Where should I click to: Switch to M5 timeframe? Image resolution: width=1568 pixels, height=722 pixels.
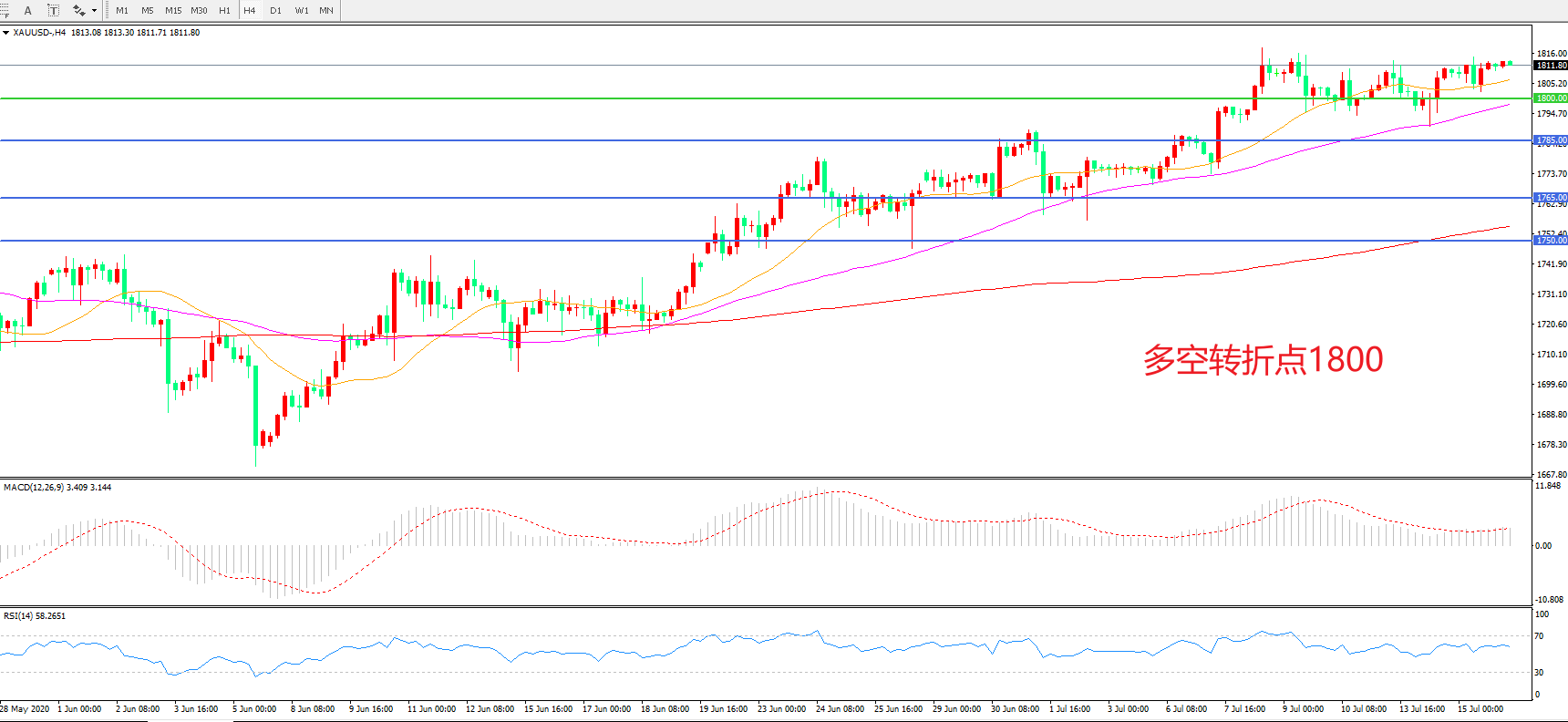(x=147, y=11)
